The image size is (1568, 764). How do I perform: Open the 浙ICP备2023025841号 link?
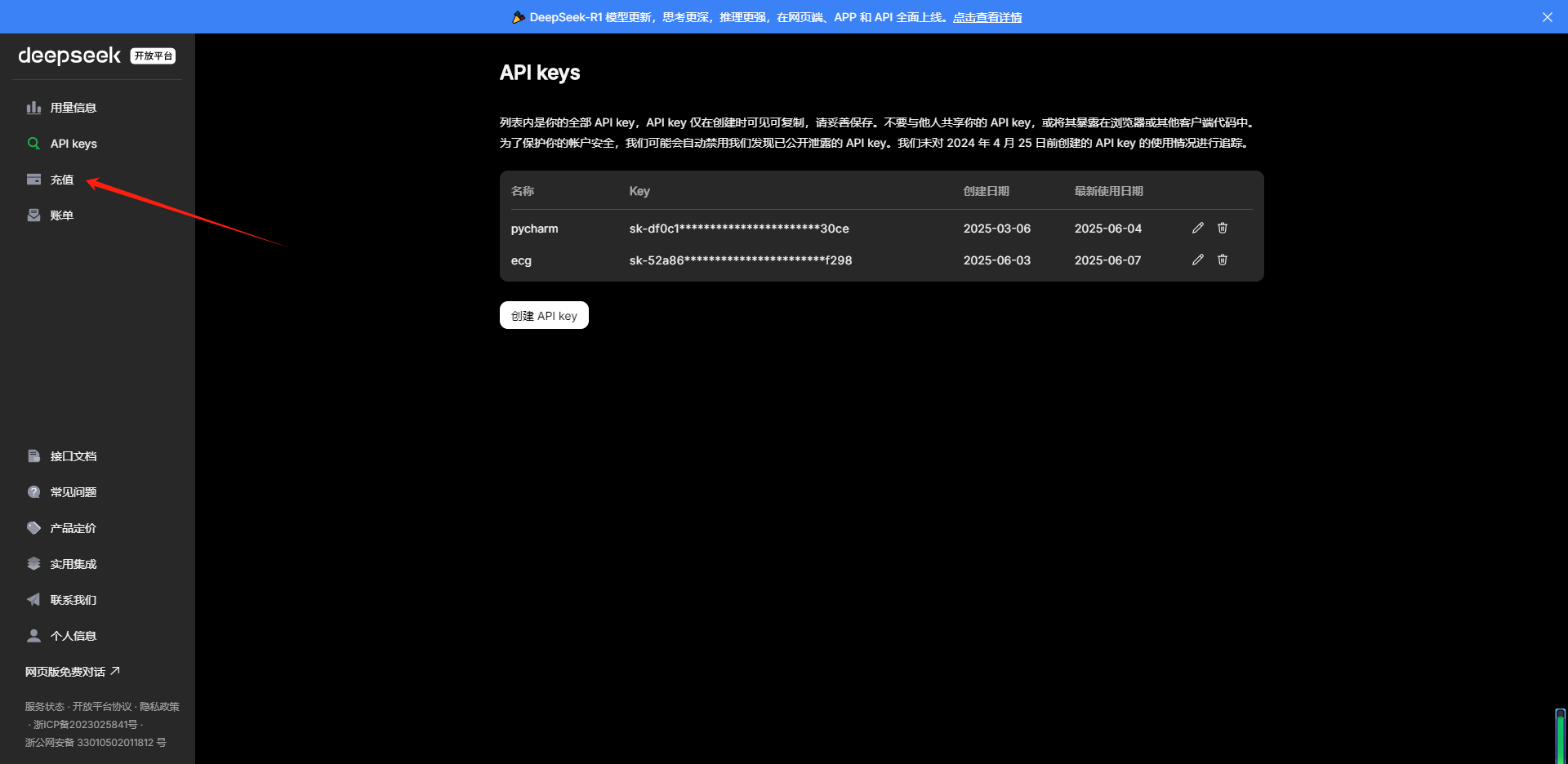pyautogui.click(x=86, y=725)
